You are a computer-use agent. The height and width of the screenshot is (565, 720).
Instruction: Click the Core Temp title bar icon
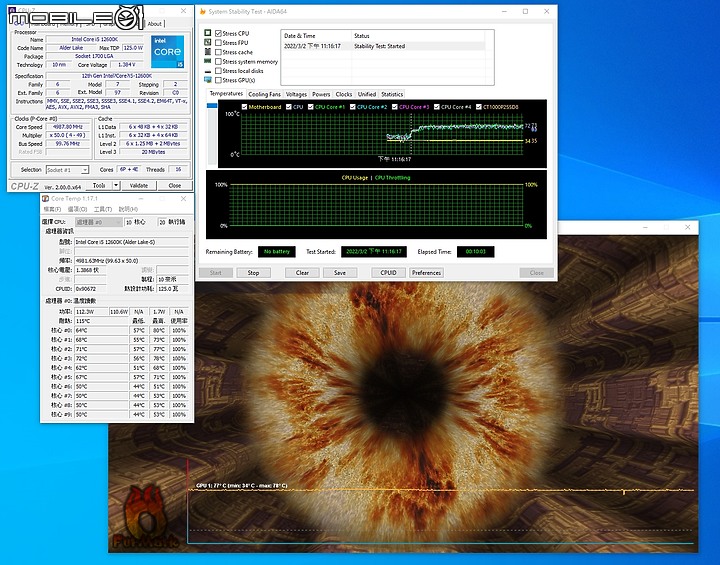45,198
